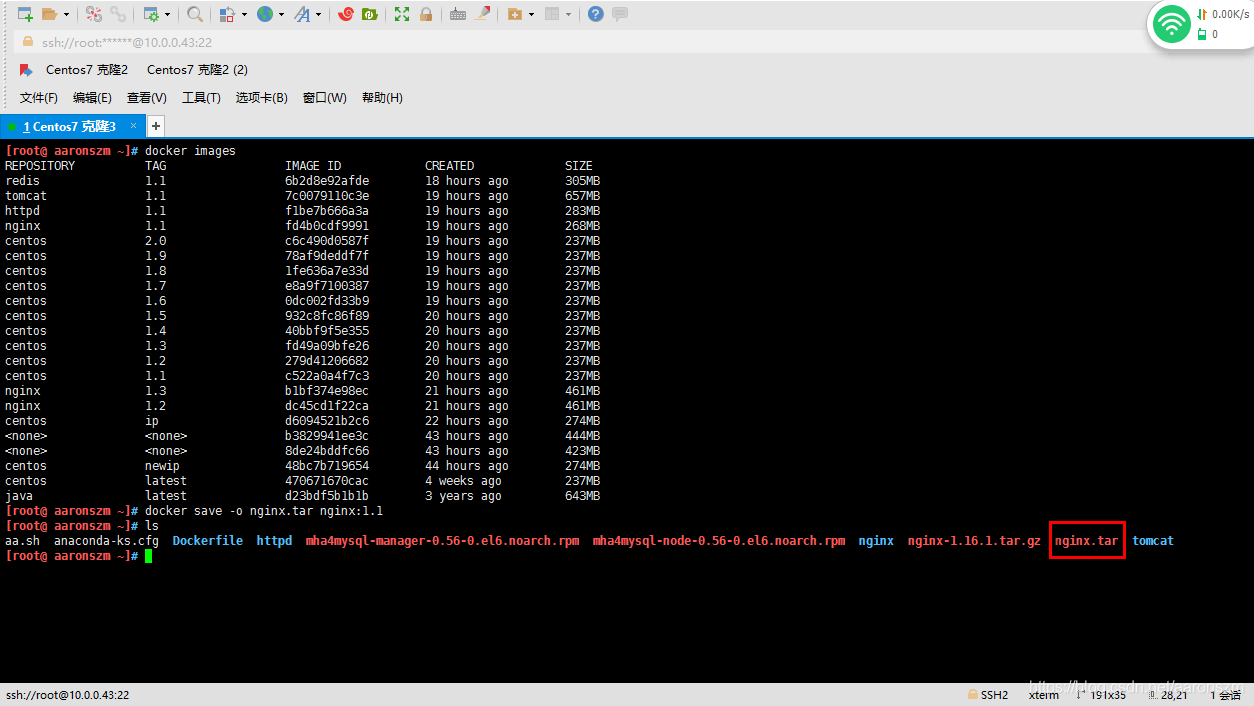Expand dropdown arrow beside orange folder icon
The height and width of the screenshot is (706, 1254).
coord(531,15)
